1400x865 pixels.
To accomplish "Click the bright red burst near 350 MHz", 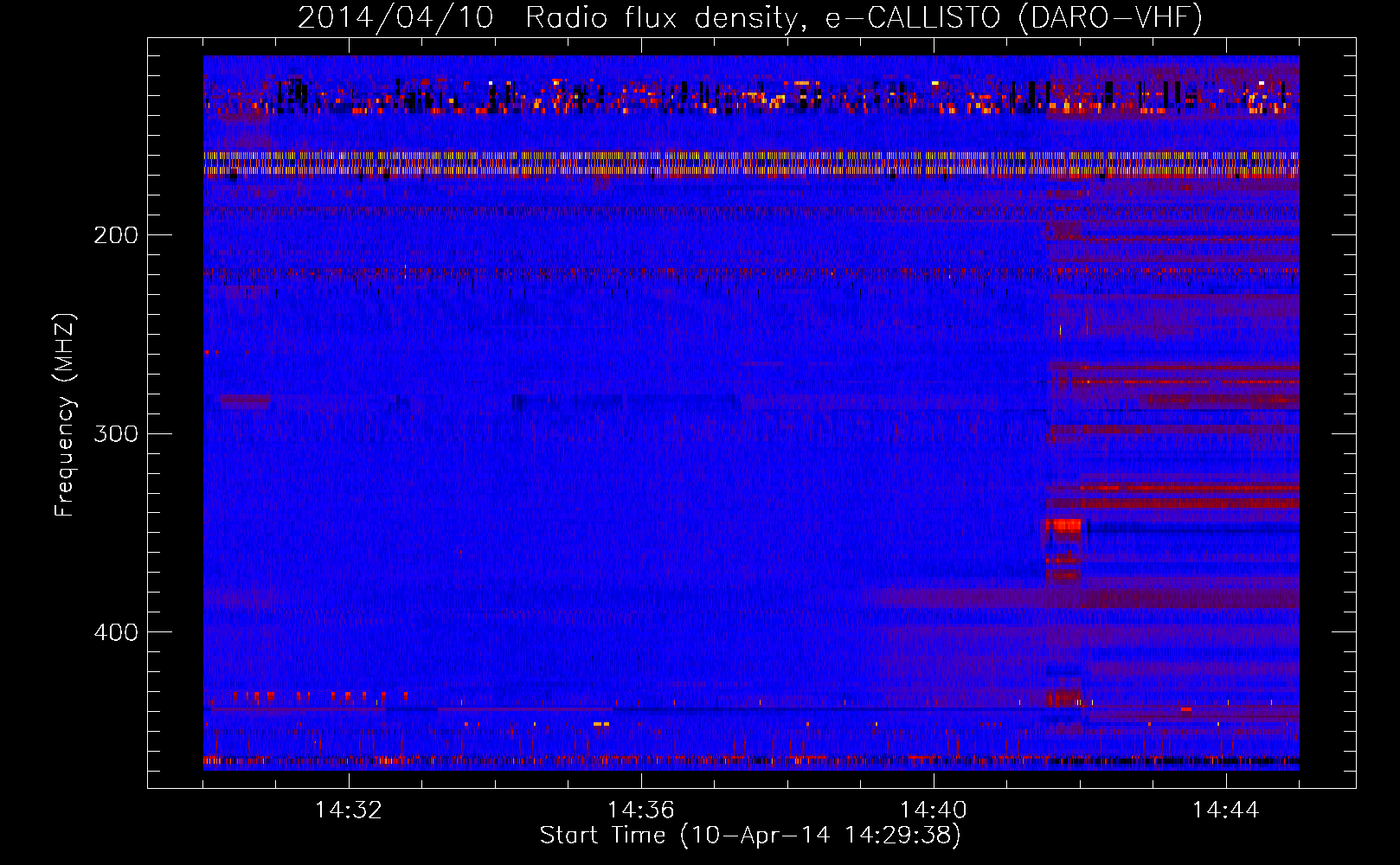I will click(x=1063, y=524).
